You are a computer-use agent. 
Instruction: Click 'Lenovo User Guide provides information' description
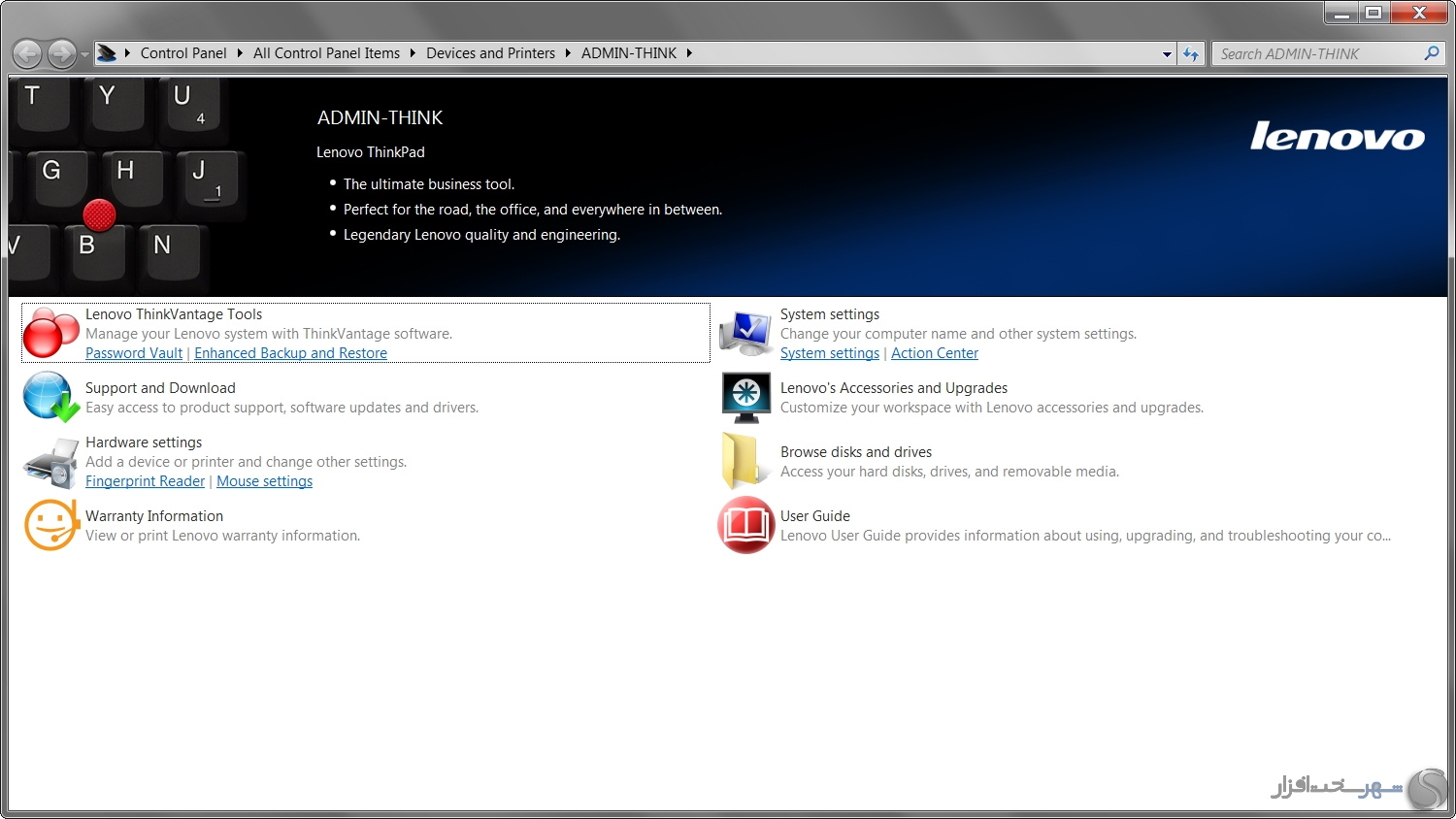pos(1085,536)
